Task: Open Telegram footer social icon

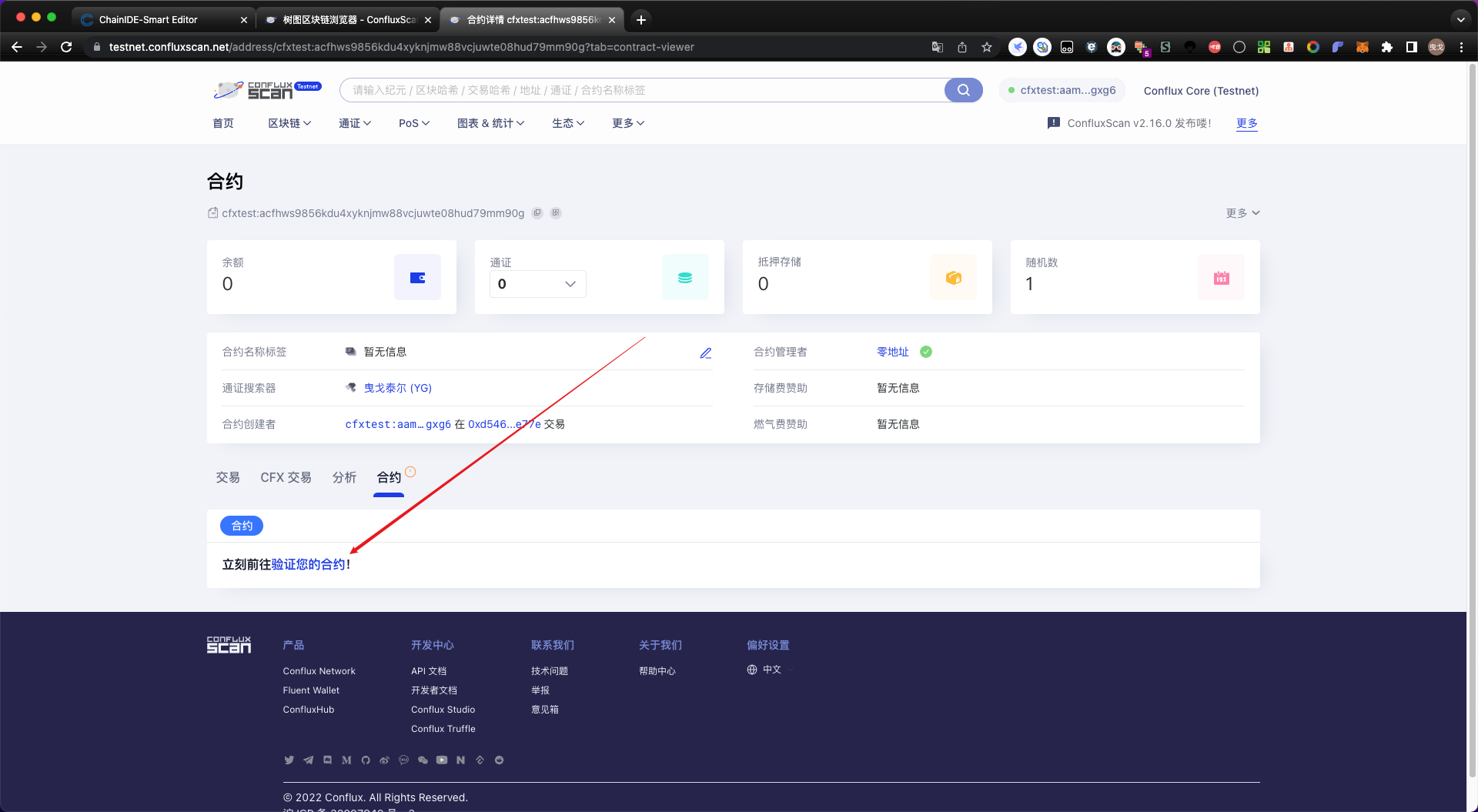Action: tap(308, 760)
